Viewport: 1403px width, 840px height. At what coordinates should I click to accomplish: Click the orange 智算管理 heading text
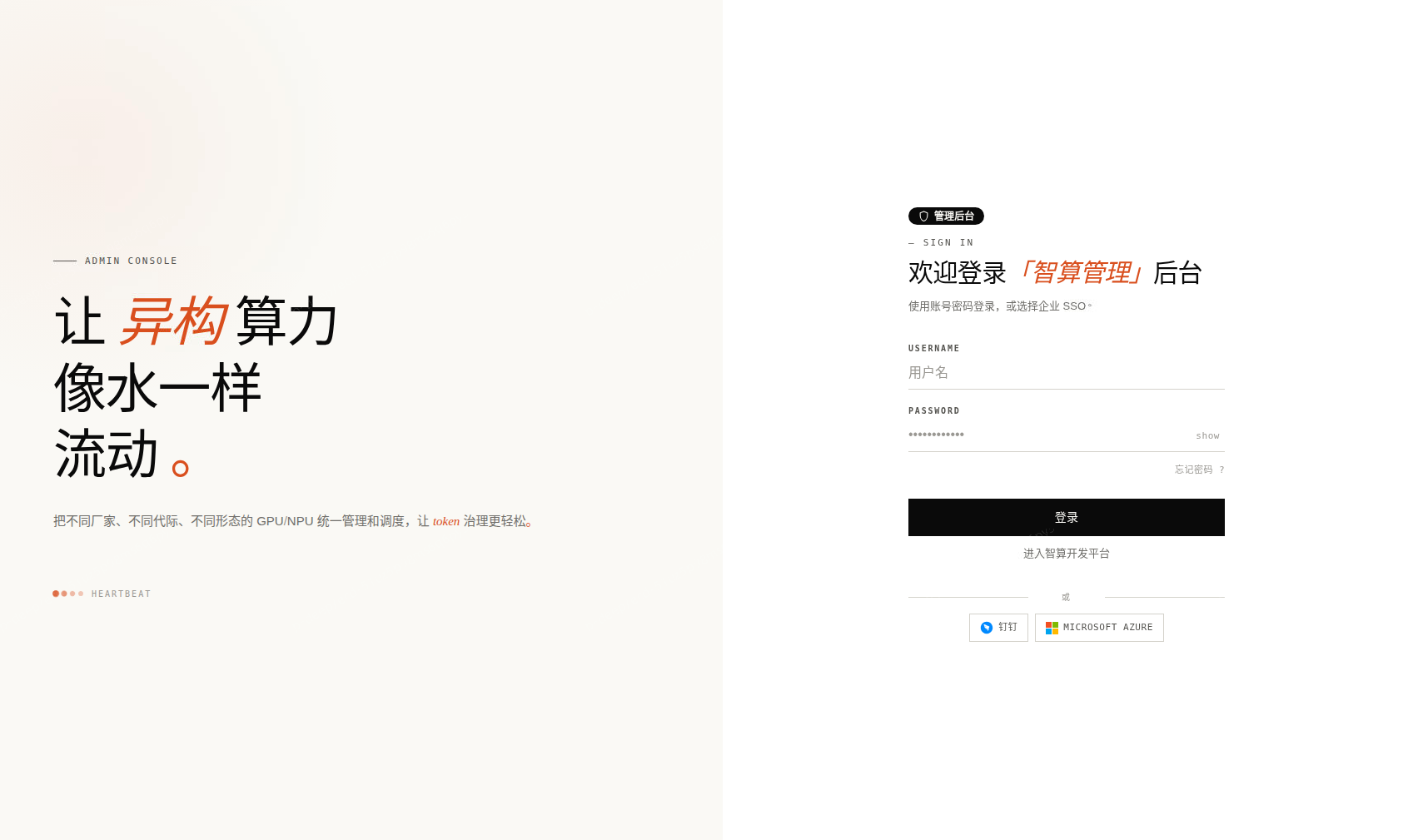tap(1080, 272)
